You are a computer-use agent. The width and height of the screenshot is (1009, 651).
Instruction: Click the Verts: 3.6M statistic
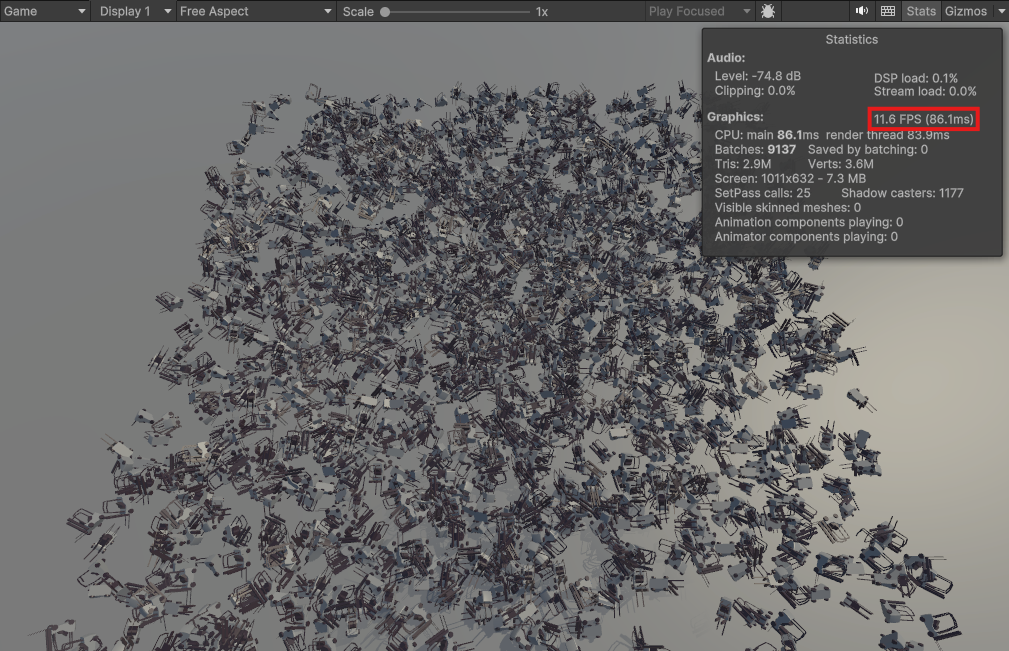tap(840, 164)
